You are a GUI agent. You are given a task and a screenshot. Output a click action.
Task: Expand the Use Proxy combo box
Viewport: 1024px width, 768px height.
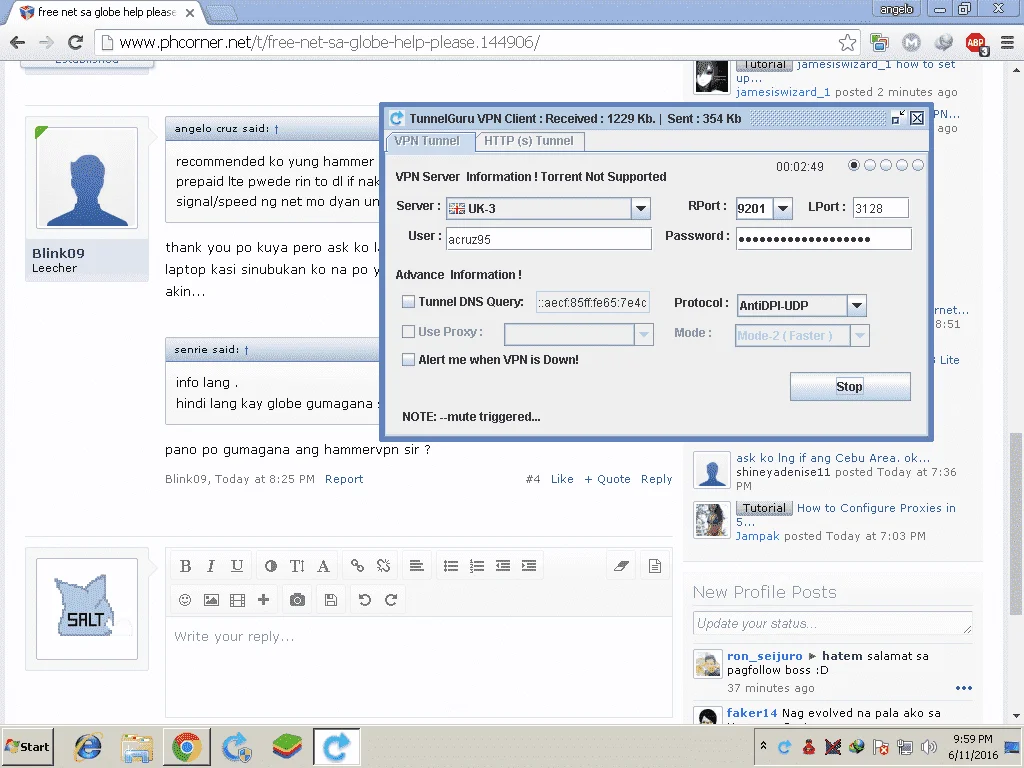643,334
